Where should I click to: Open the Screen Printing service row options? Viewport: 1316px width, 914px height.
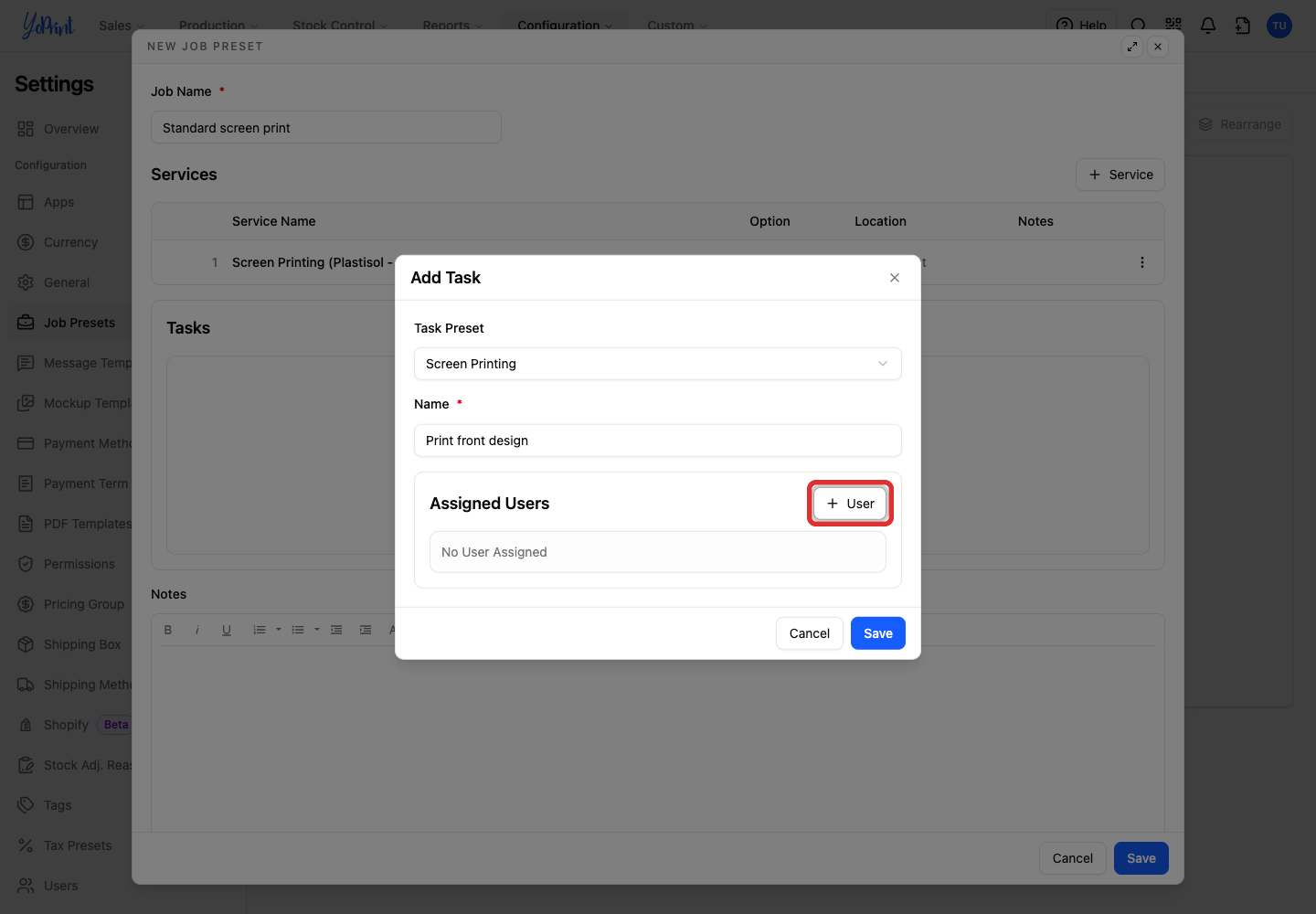tap(1142, 262)
